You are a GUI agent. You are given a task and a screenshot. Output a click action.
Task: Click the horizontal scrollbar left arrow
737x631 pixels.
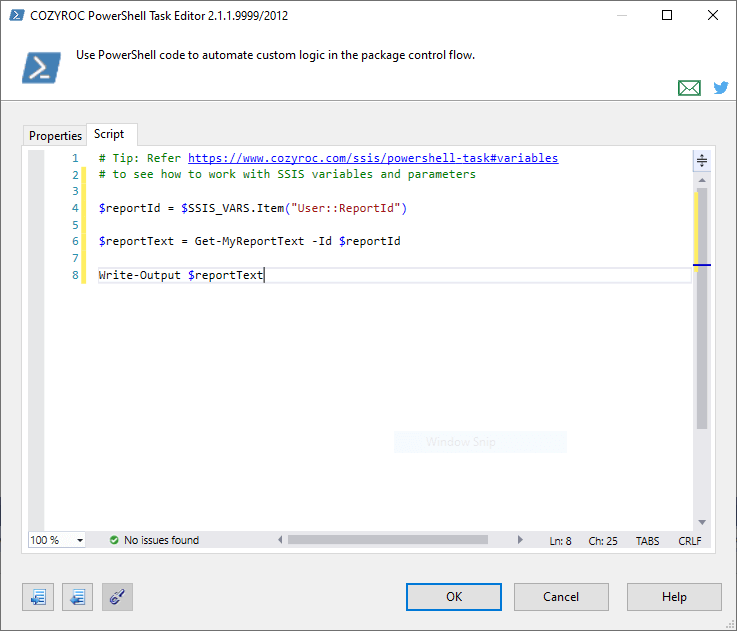tap(281, 540)
